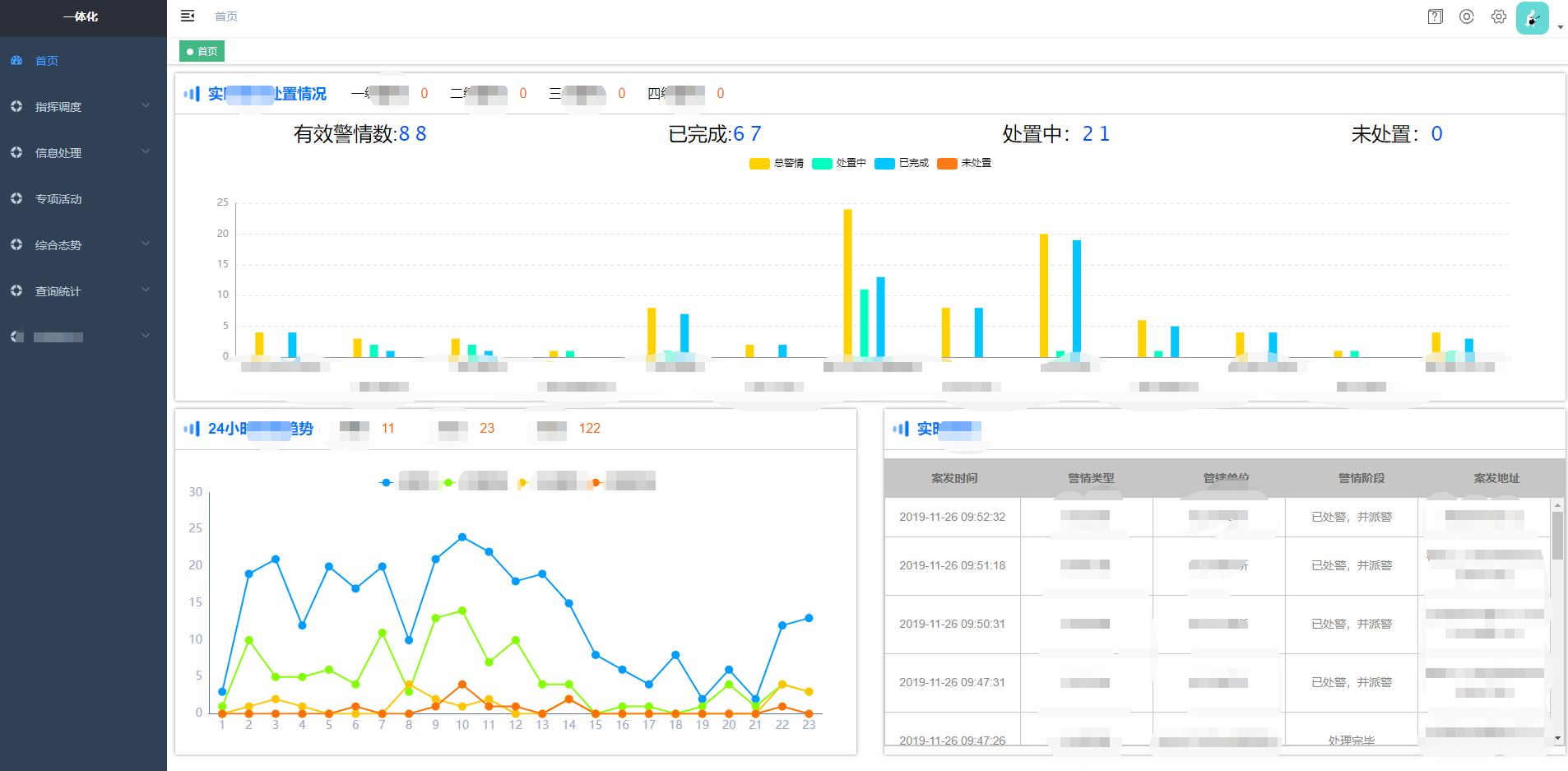1568x771 pixels.
Task: Click the 警情阶段 column header
Action: coord(1362,478)
